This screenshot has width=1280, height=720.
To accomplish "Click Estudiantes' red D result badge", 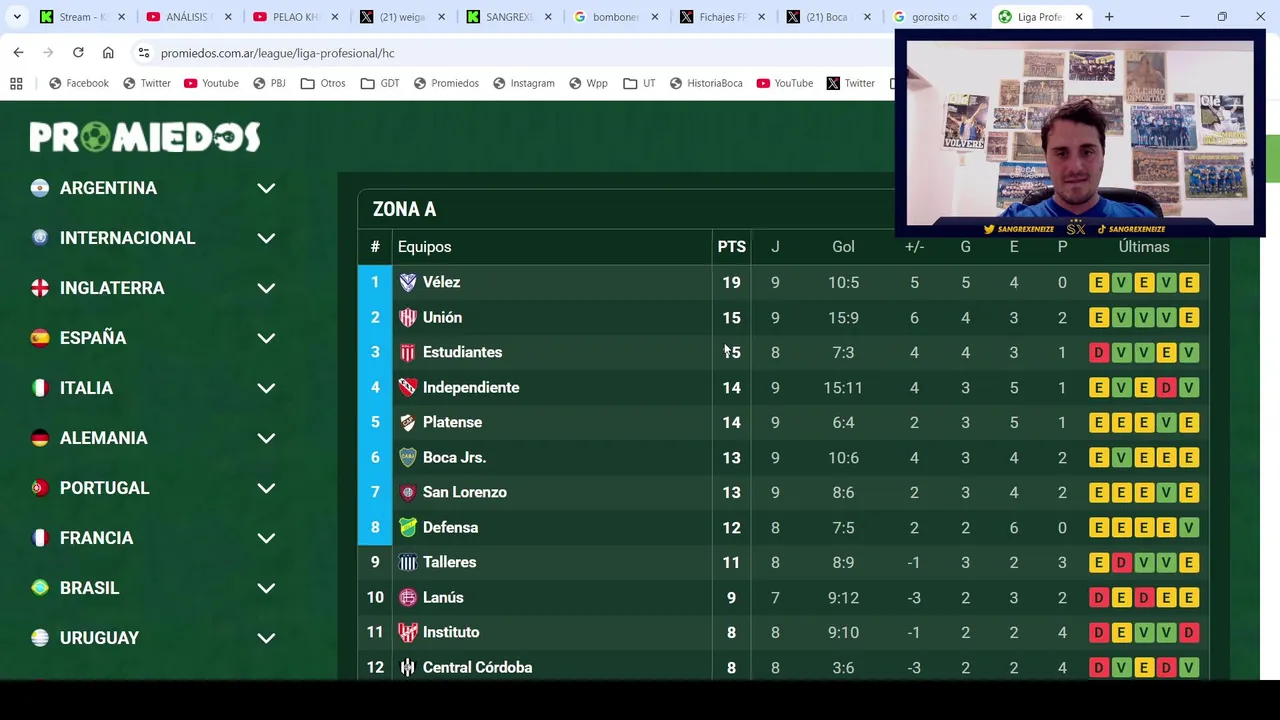I will [x=1098, y=352].
